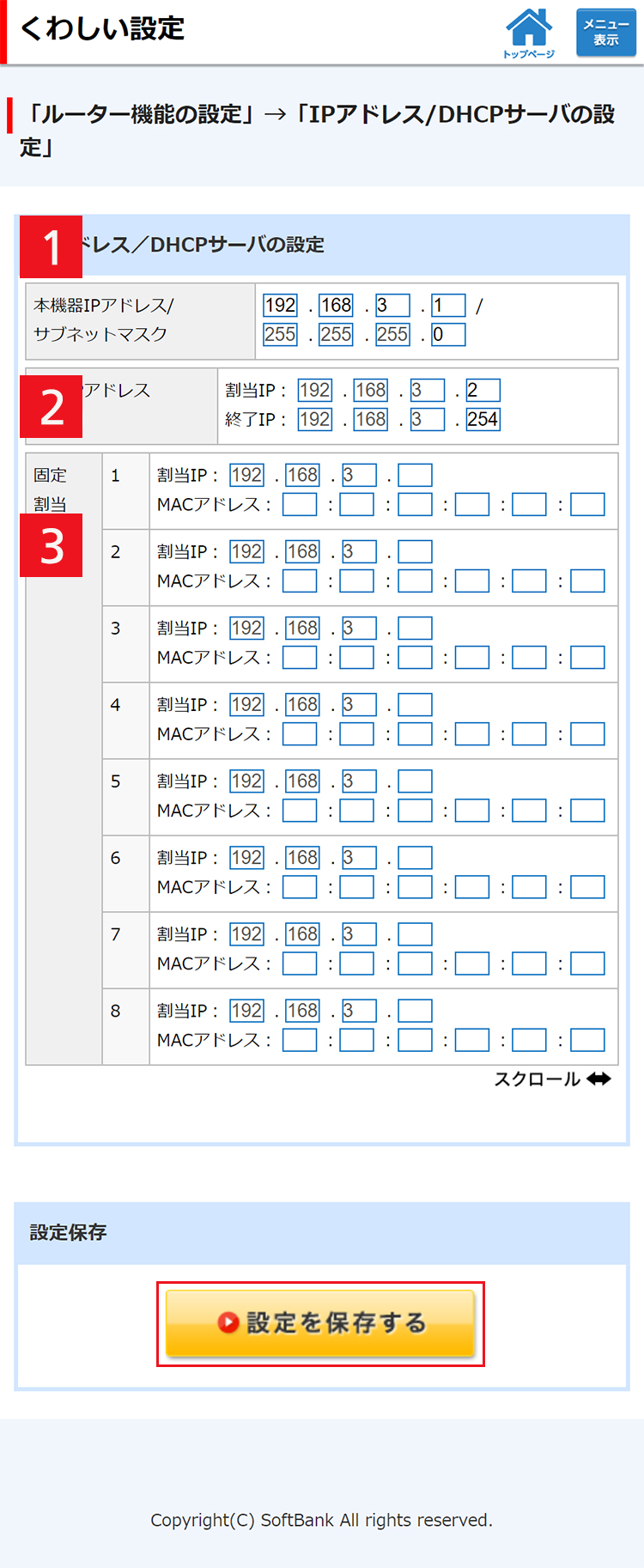644x1568 pixels.
Task: Edit the subnet mask last octet field
Action: [x=448, y=334]
